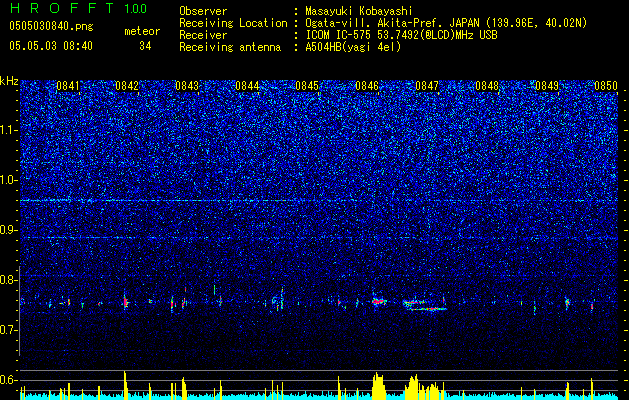The width and height of the screenshot is (629, 400).
Task: Click the Receiving Location label
Action: [233, 23]
